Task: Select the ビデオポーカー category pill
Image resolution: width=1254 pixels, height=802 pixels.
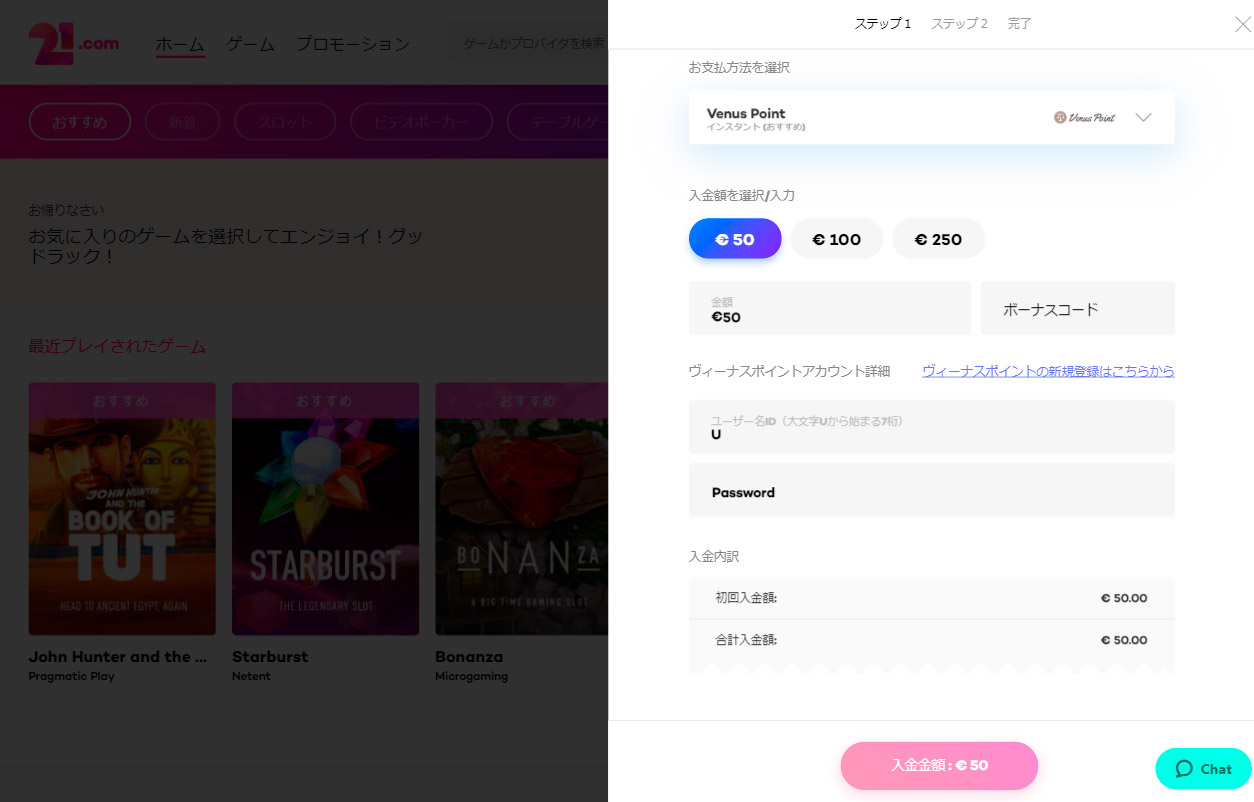Action: pos(421,122)
